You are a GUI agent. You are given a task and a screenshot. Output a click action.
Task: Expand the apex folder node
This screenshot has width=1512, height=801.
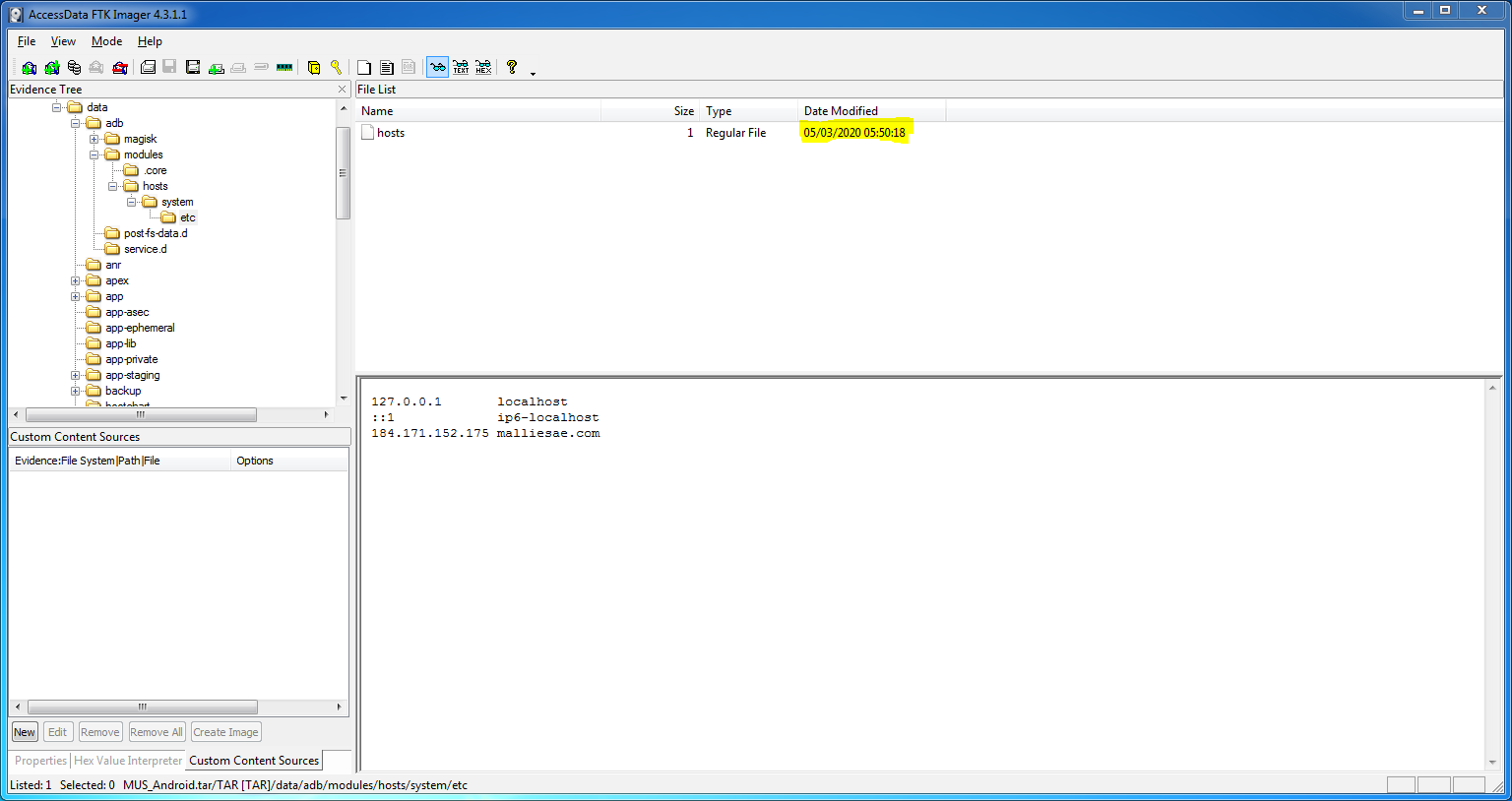(76, 280)
